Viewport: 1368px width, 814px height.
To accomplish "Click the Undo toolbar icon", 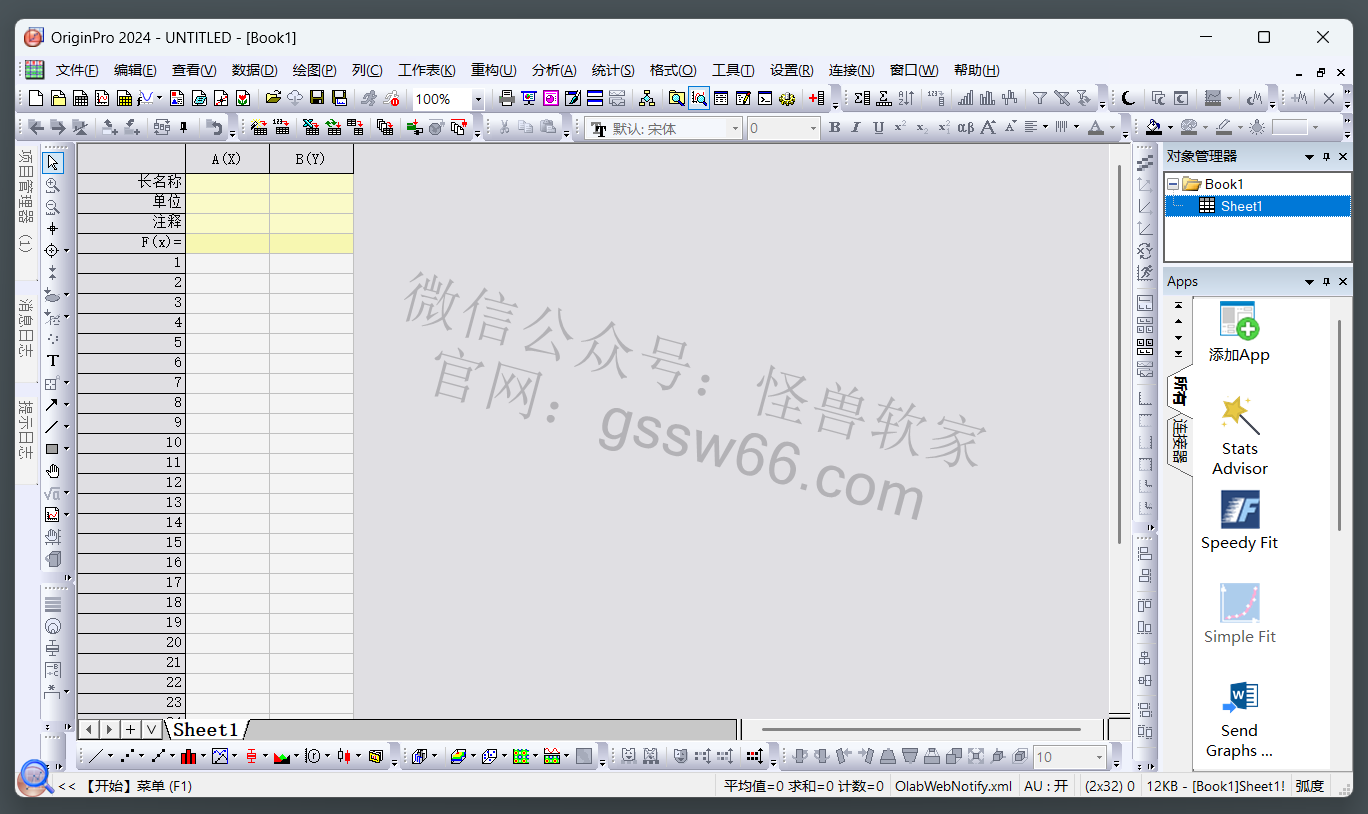I will tap(214, 127).
